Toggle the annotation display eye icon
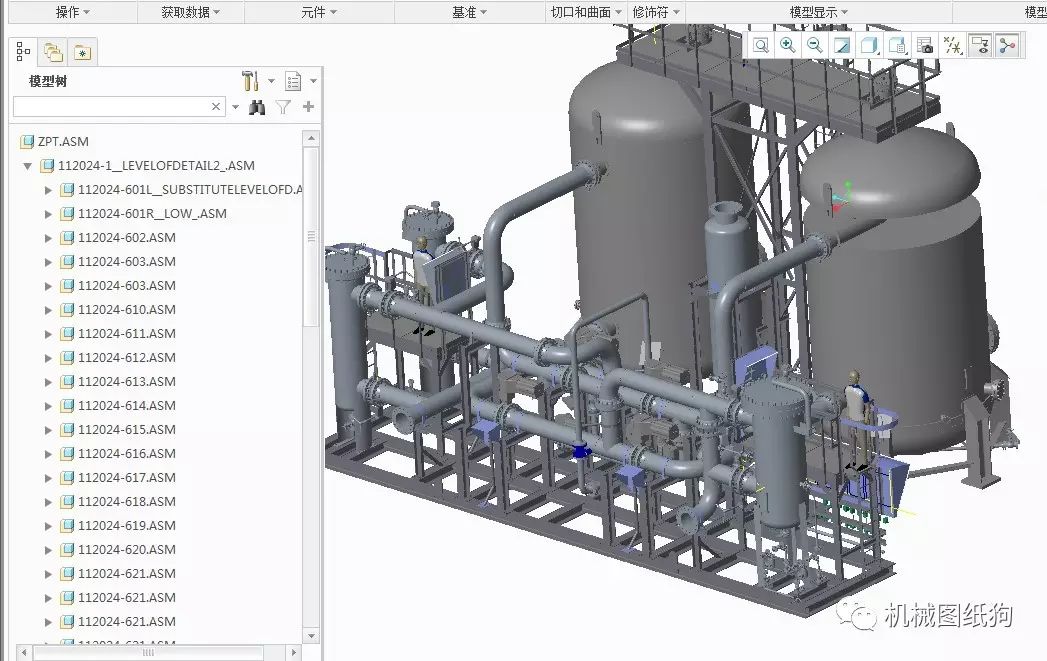 [x=980, y=45]
